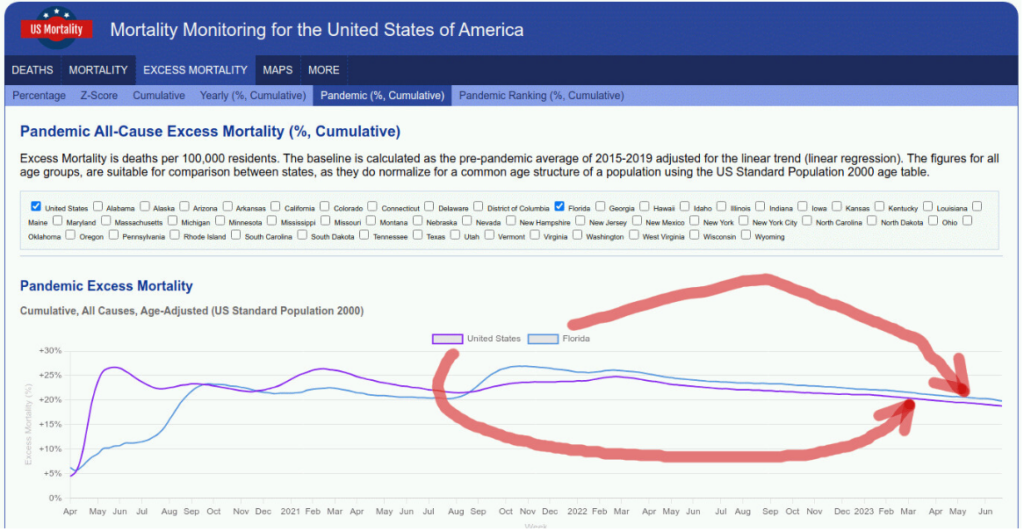Select the Wyoming checkbox
Image resolution: width=1024 pixels, height=531 pixels.
pyautogui.click(x=748, y=236)
